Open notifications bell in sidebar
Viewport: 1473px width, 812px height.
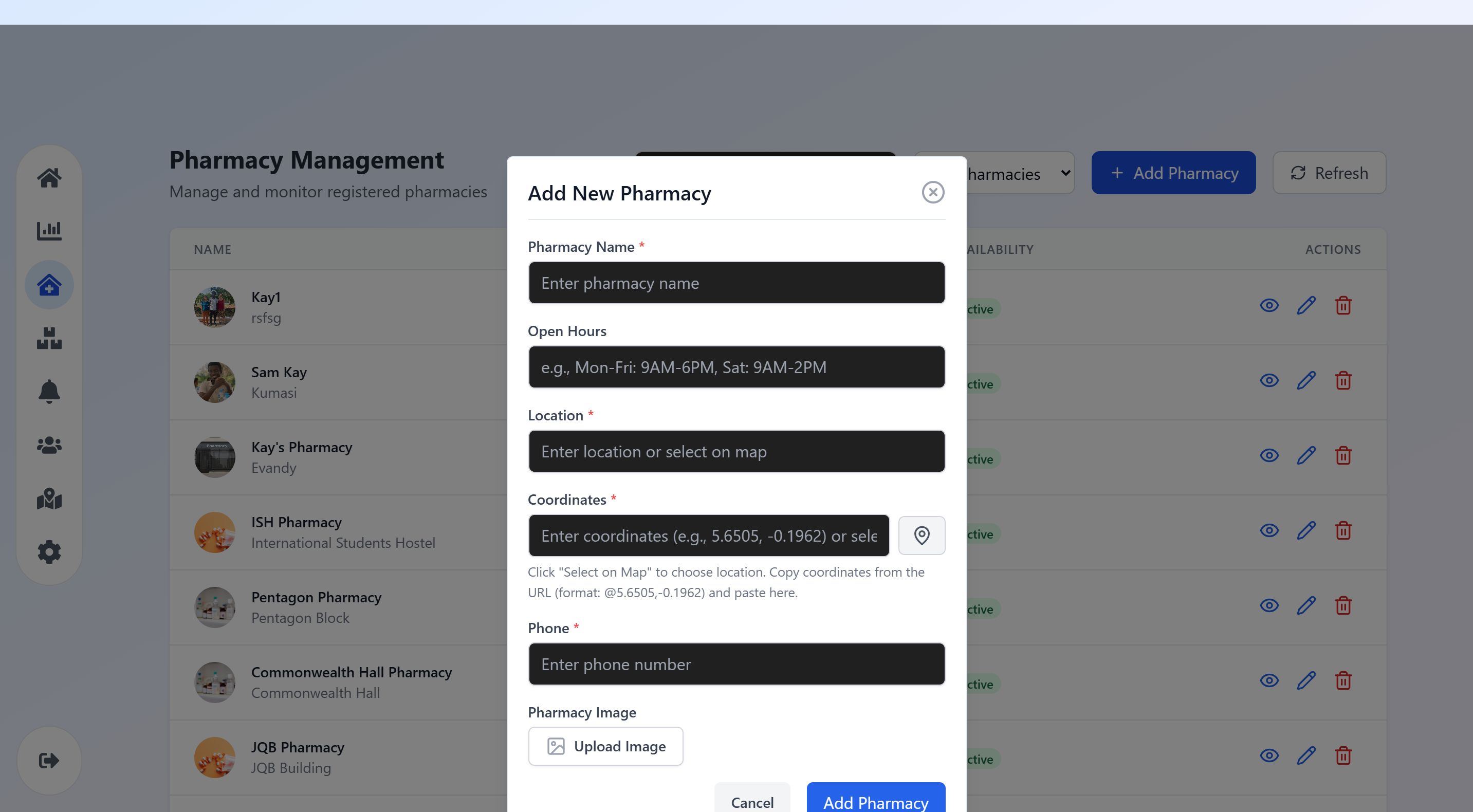coord(49,391)
